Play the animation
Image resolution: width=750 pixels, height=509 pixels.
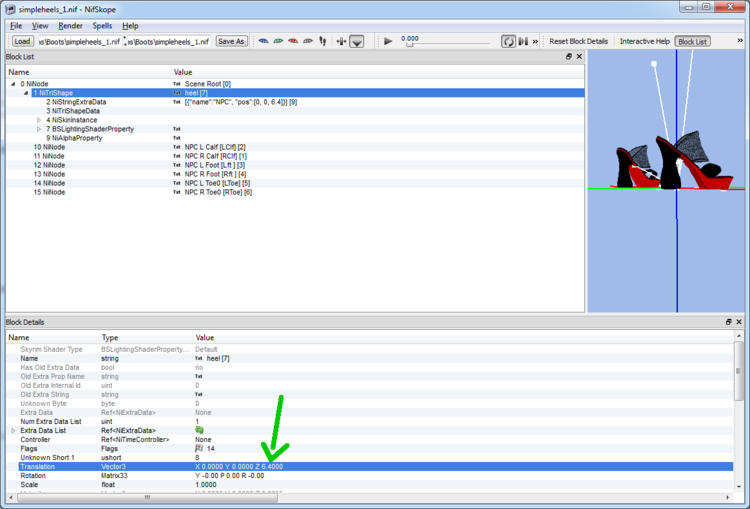pyautogui.click(x=388, y=42)
